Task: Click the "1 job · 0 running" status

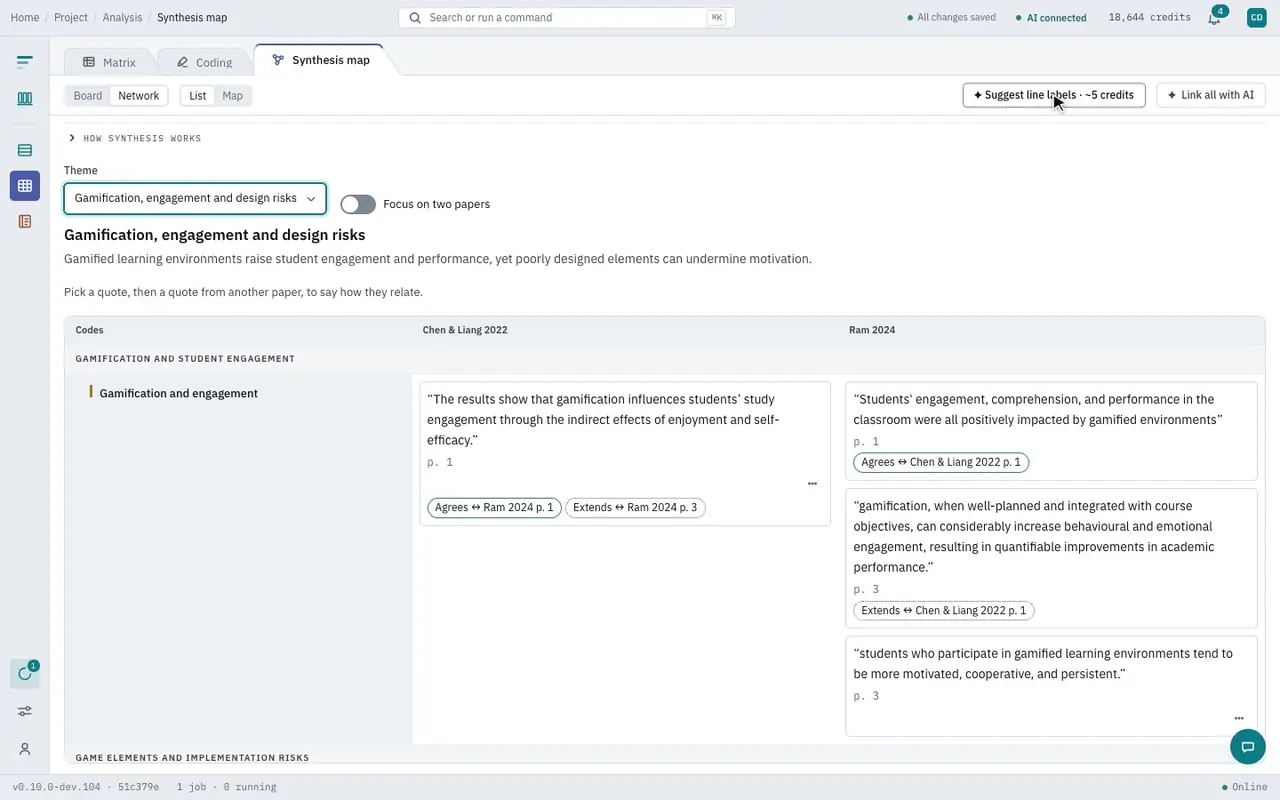Action: 226,787
